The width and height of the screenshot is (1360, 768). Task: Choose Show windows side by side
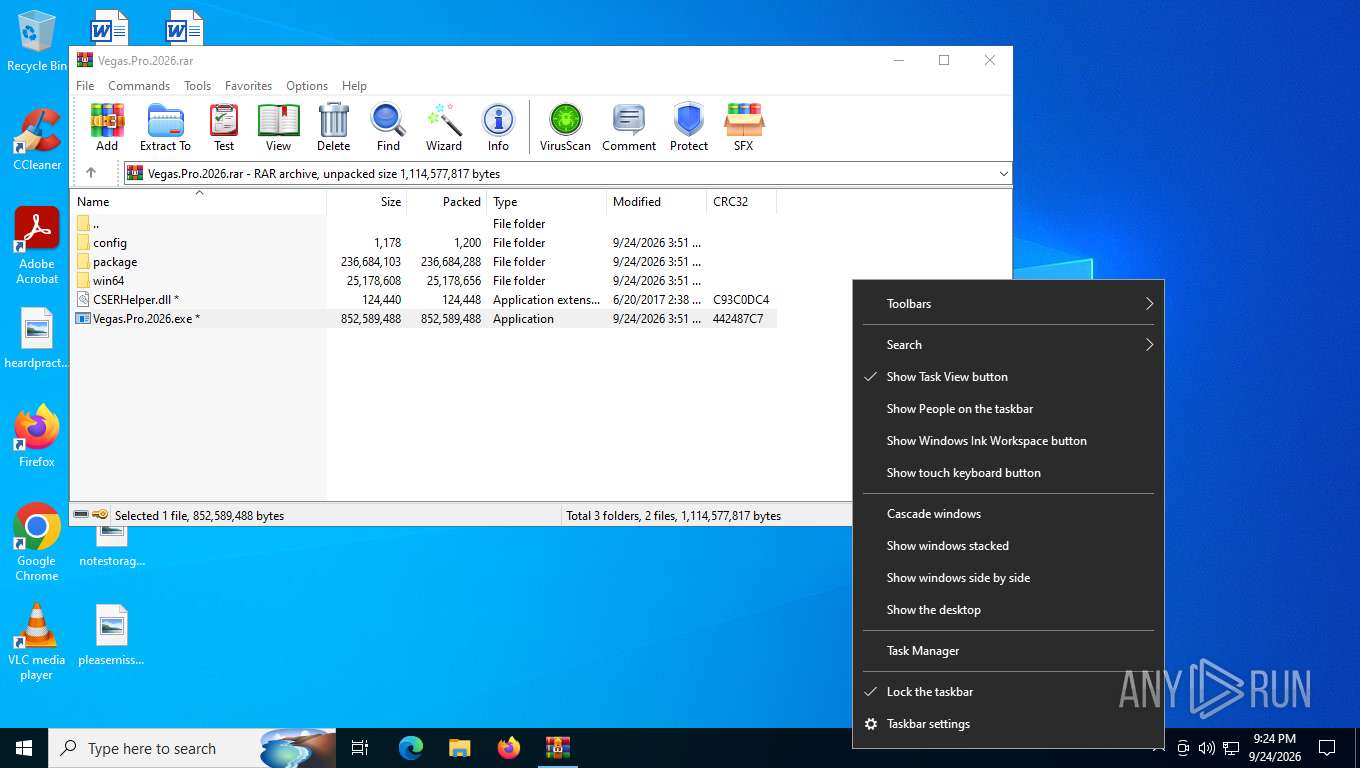[1008, 578]
